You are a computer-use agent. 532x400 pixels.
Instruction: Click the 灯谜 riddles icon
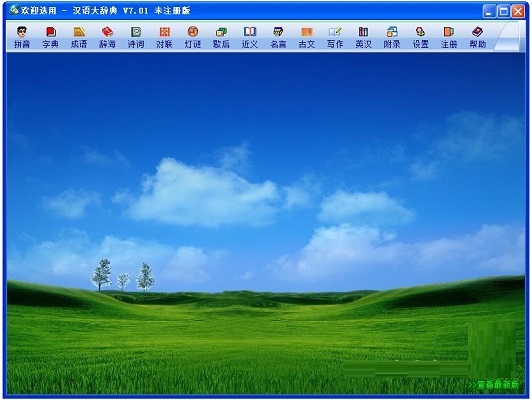(193, 37)
